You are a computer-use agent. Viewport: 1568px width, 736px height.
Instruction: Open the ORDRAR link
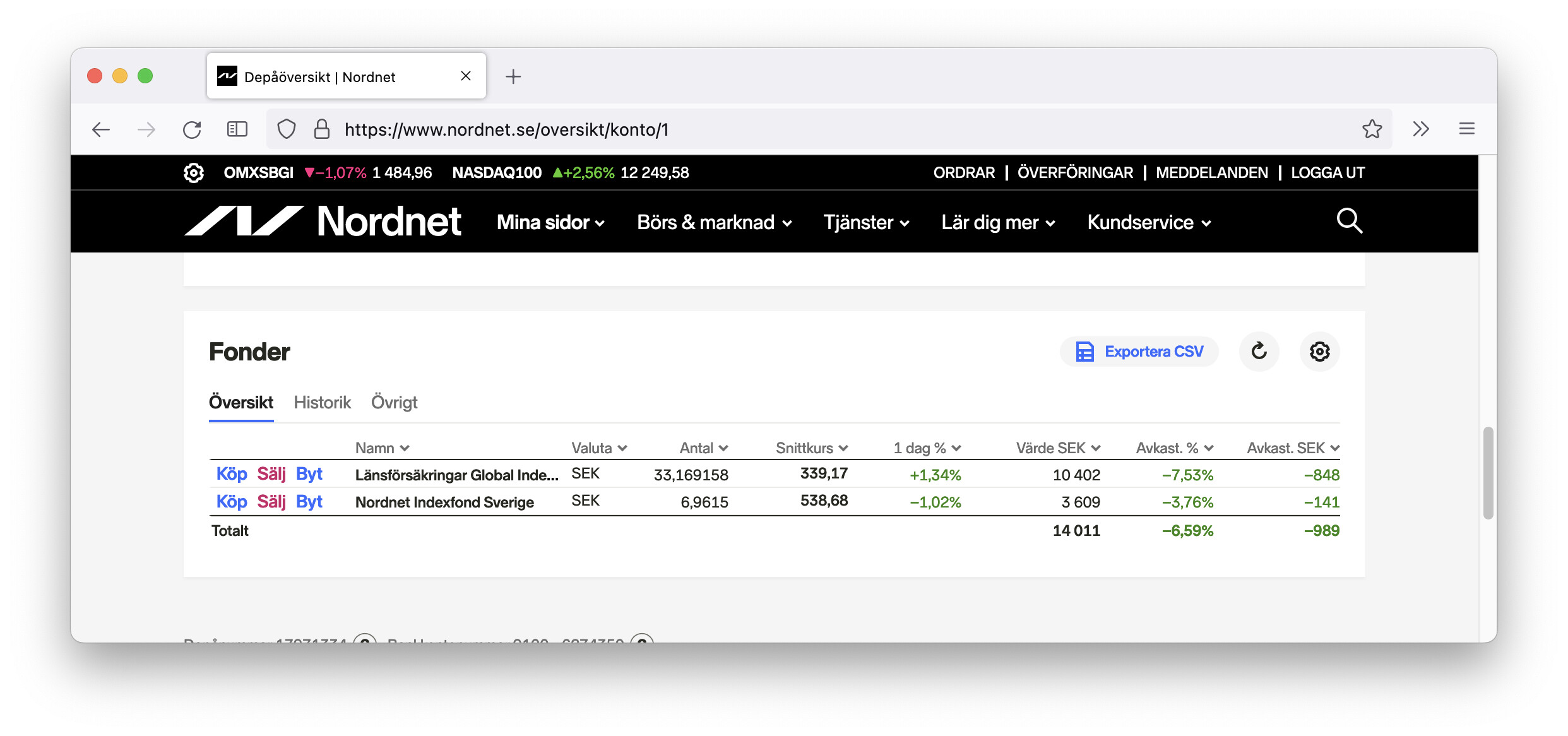964,172
